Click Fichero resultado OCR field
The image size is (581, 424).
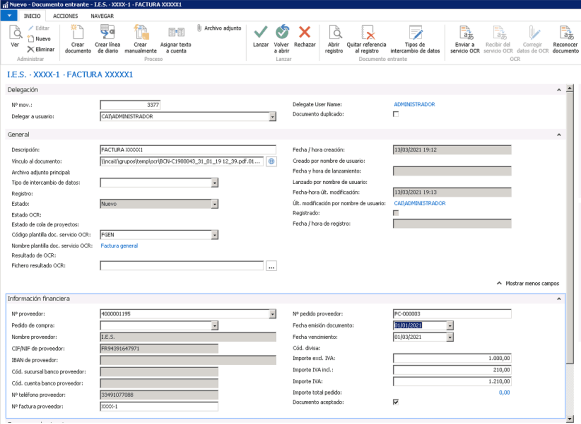(182, 266)
